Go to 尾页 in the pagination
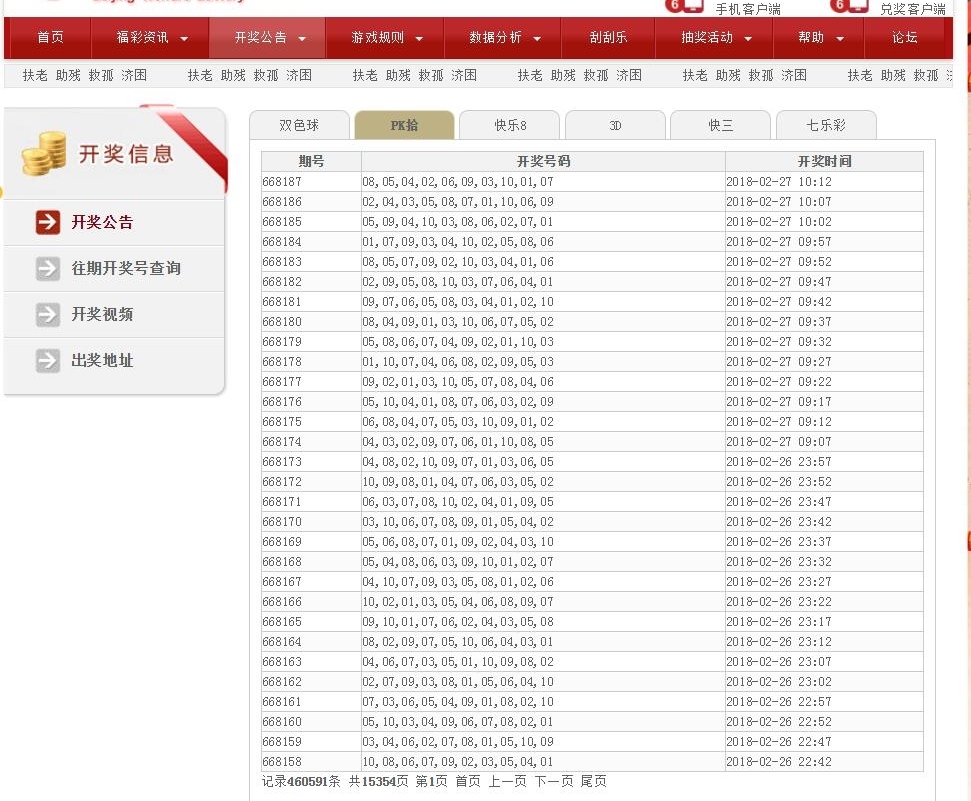 [x=593, y=781]
